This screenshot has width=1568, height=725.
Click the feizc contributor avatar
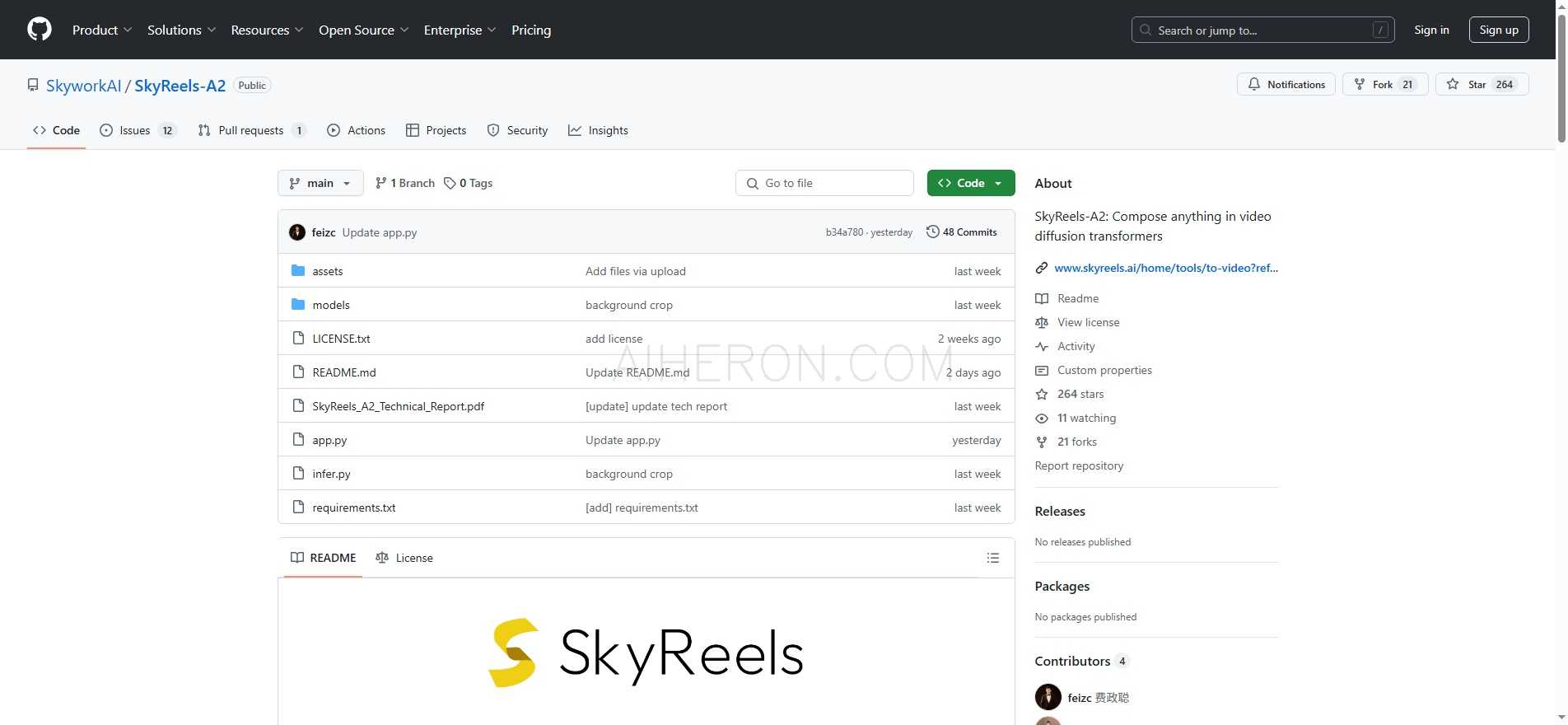(1048, 697)
